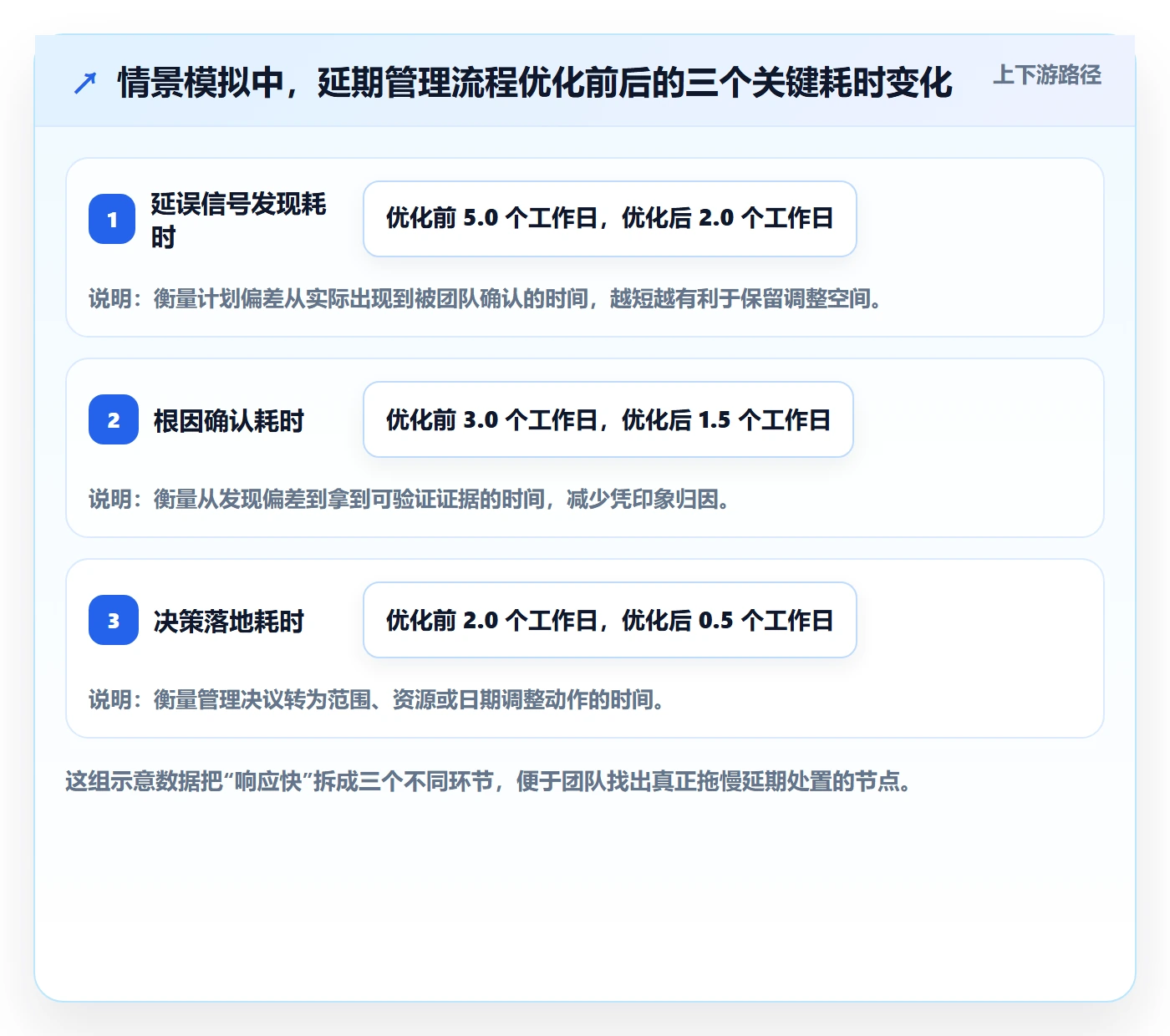This screenshot has height=1036, width=1170.
Task: Select the title 情景模拟中，延期管理流程优化前后
Action: [535, 83]
